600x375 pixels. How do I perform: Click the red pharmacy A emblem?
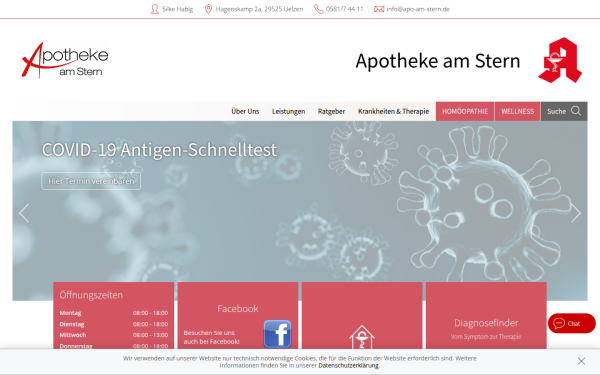pyautogui.click(x=560, y=60)
